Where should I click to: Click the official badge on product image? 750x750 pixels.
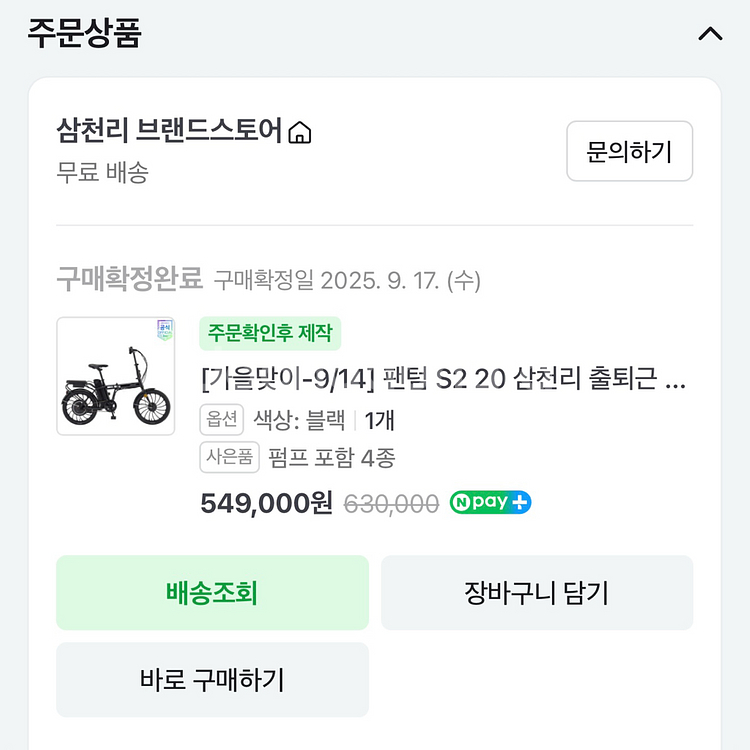pos(165,331)
